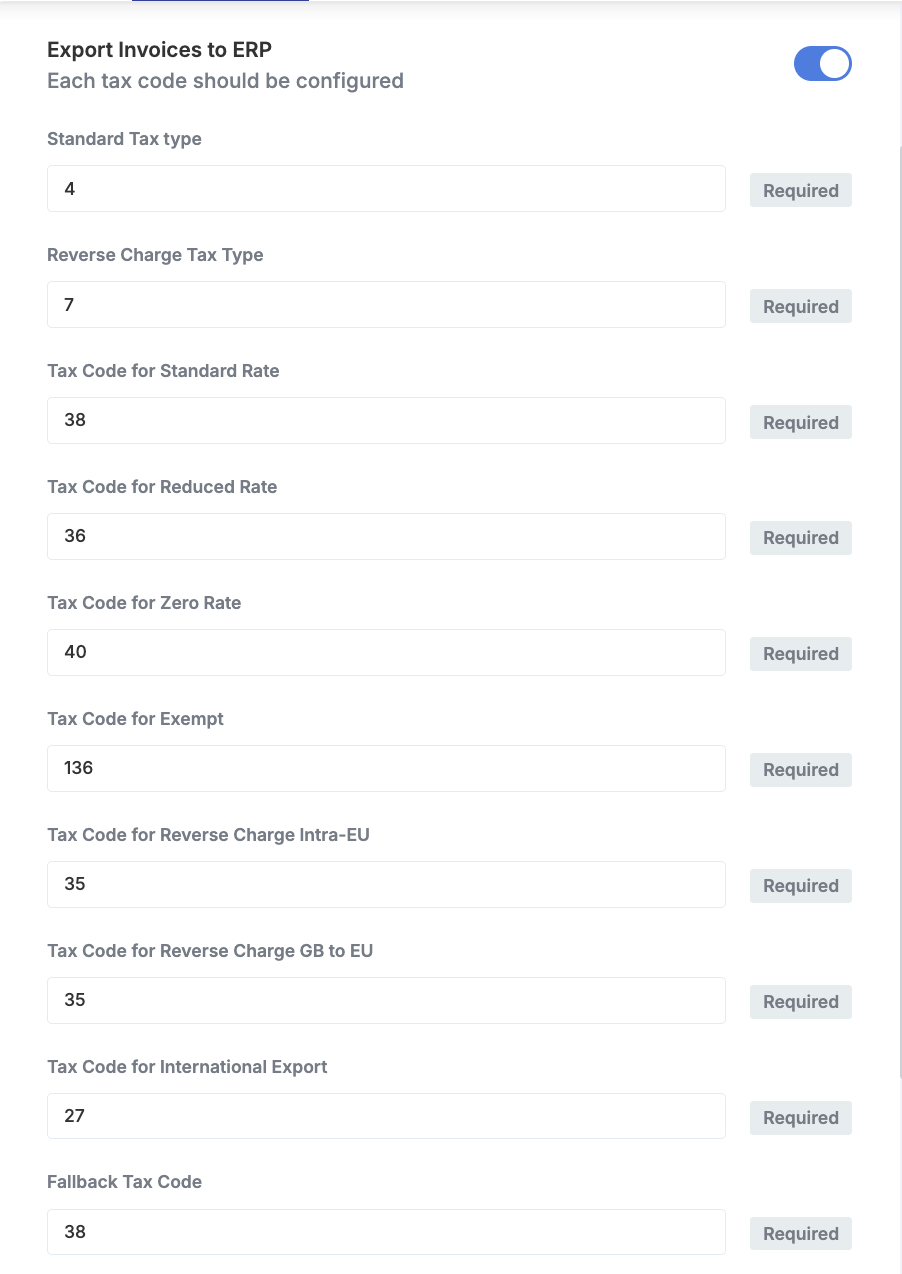The image size is (902, 1274).
Task: Click Required badge for Reverse Charge Intra-EU
Action: tap(800, 886)
